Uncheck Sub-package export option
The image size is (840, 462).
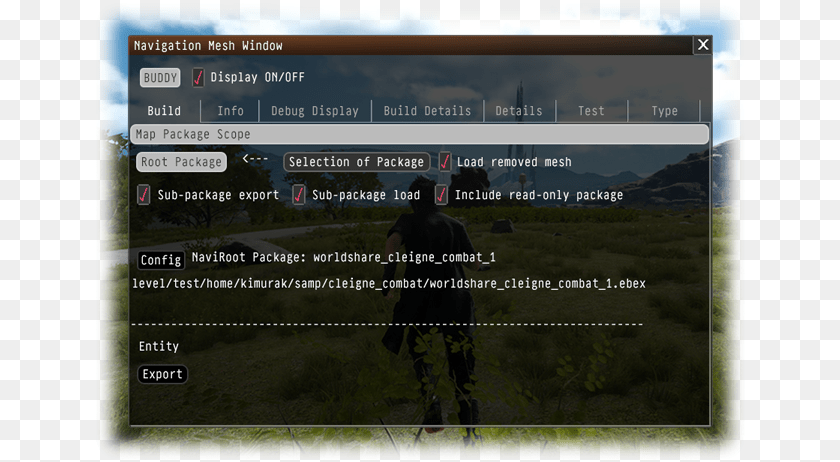144,195
